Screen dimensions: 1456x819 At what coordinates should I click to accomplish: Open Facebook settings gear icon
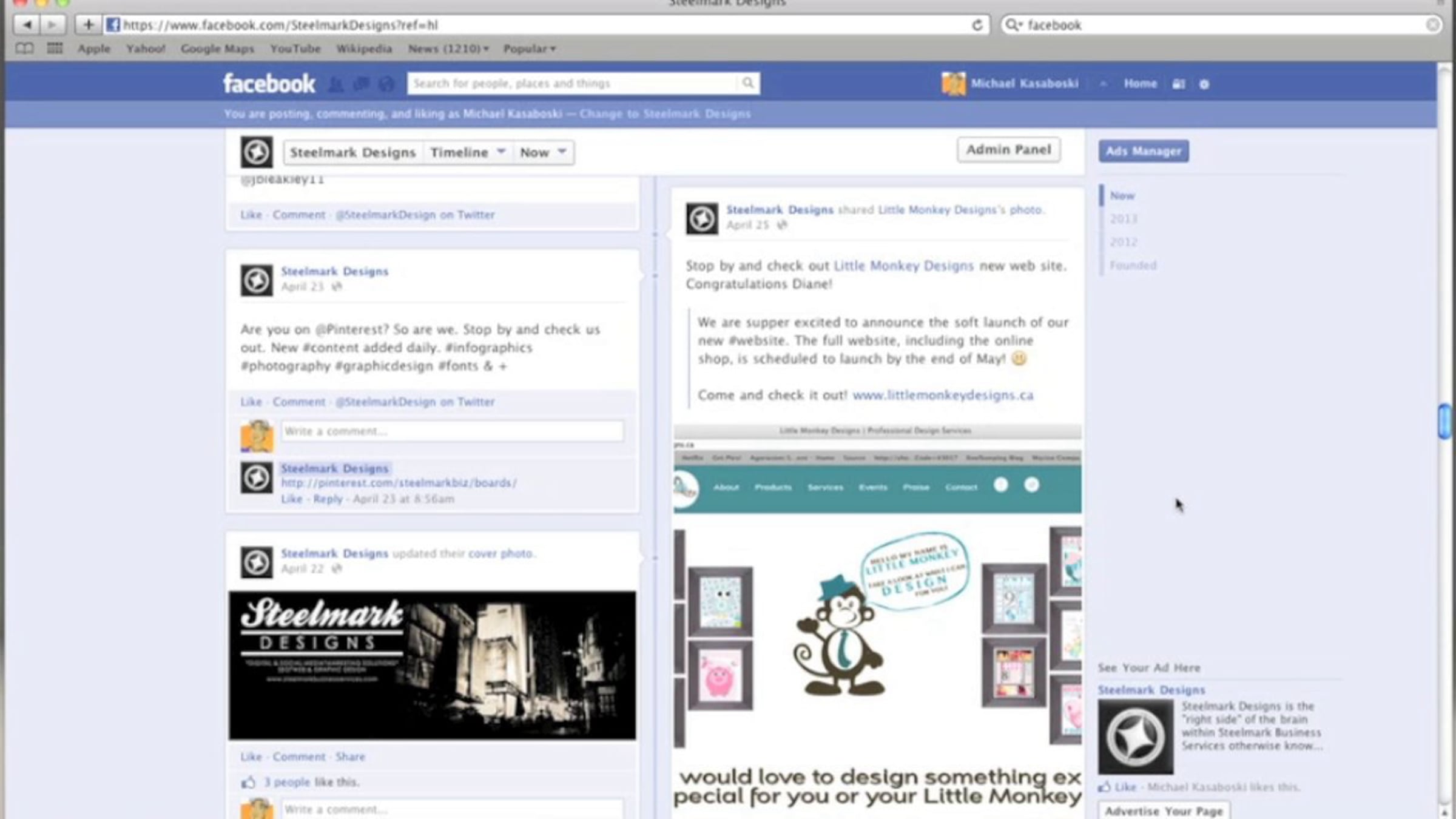coord(1204,84)
